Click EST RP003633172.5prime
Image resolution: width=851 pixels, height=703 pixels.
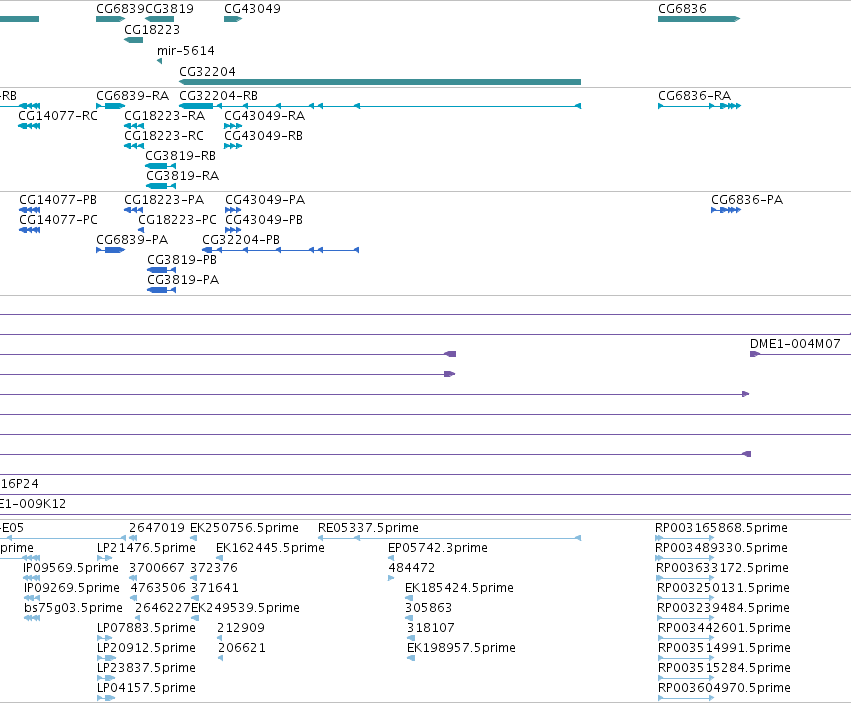click(685, 578)
